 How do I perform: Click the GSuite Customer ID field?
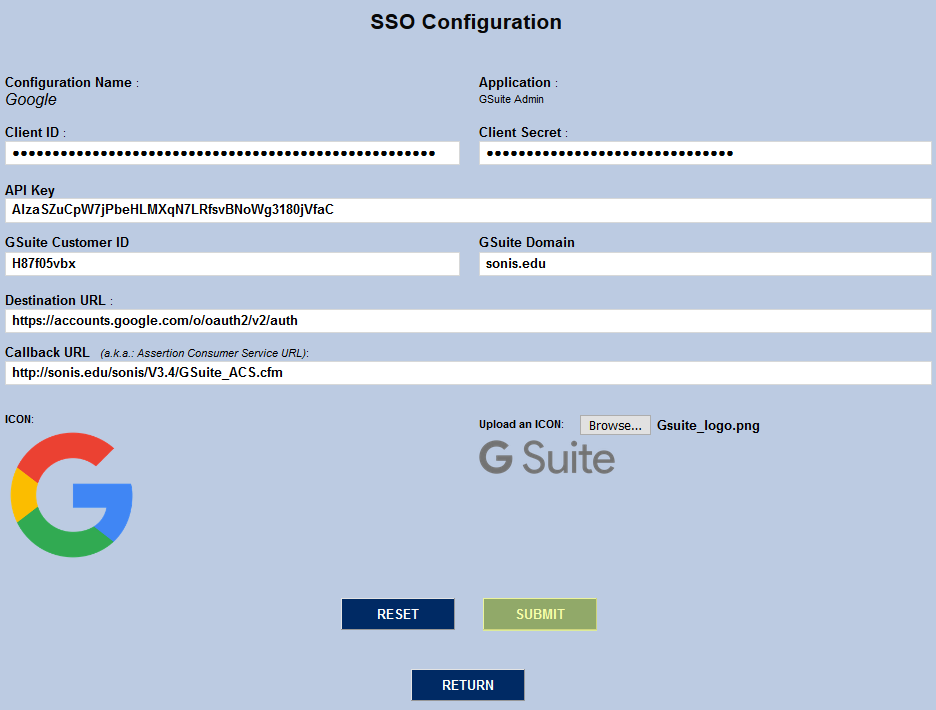232,263
